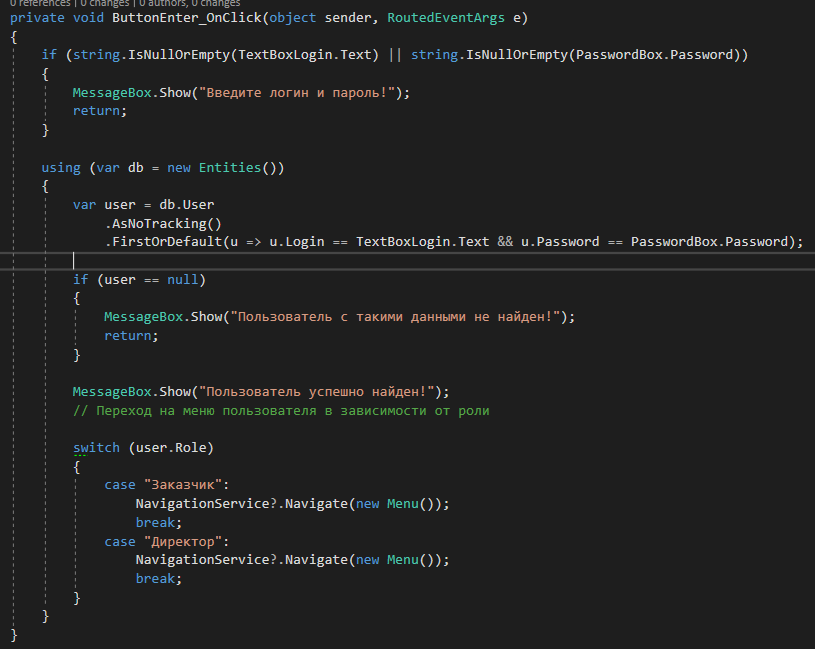Screen dimensions: 815x649
Task: Click PasswordBox.Password at the end of the FirstOrDefault line
Action: pyautogui.click(x=709, y=242)
